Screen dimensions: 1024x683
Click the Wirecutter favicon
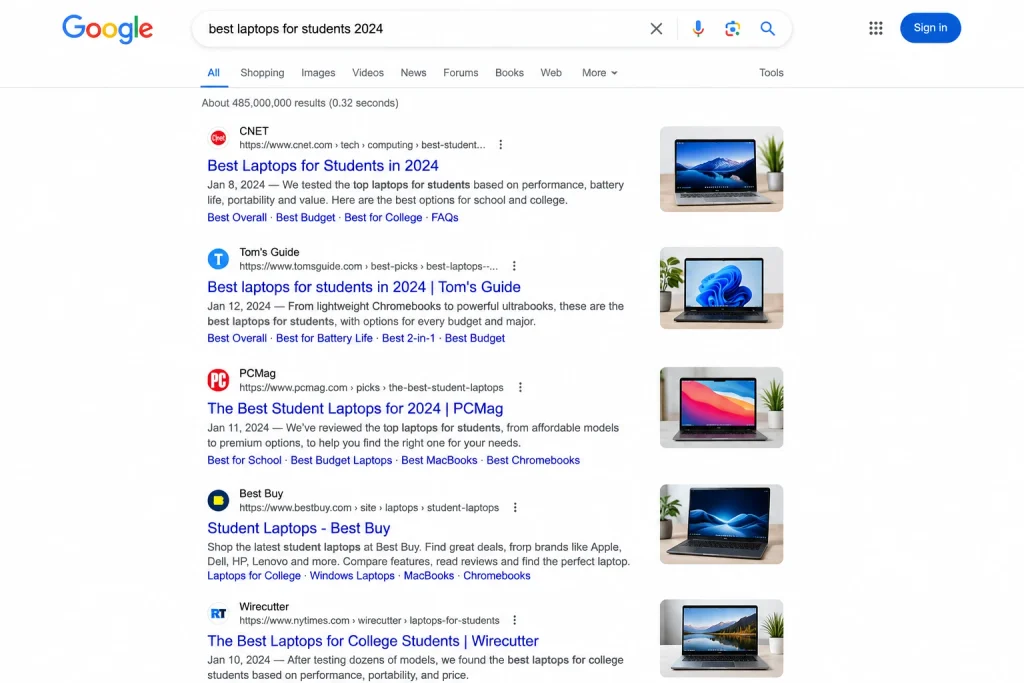pos(218,614)
